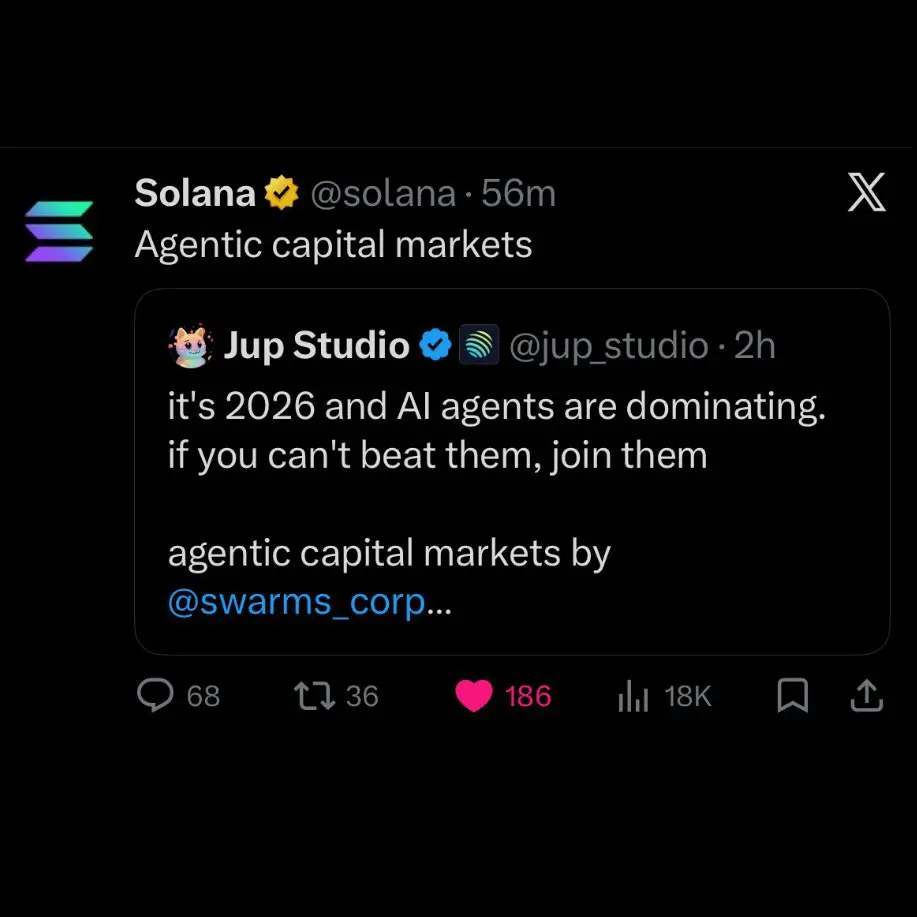
Task: Click the X logo in corner
Action: click(867, 192)
